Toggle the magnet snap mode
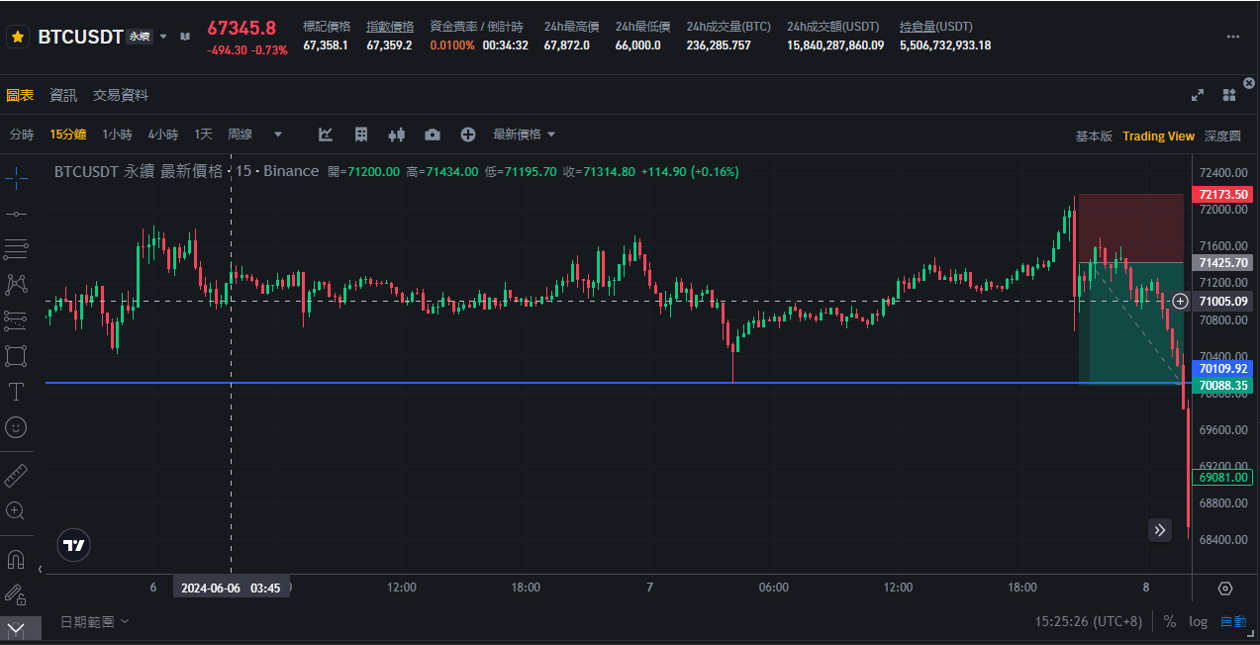The image size is (1260, 645). (x=16, y=558)
